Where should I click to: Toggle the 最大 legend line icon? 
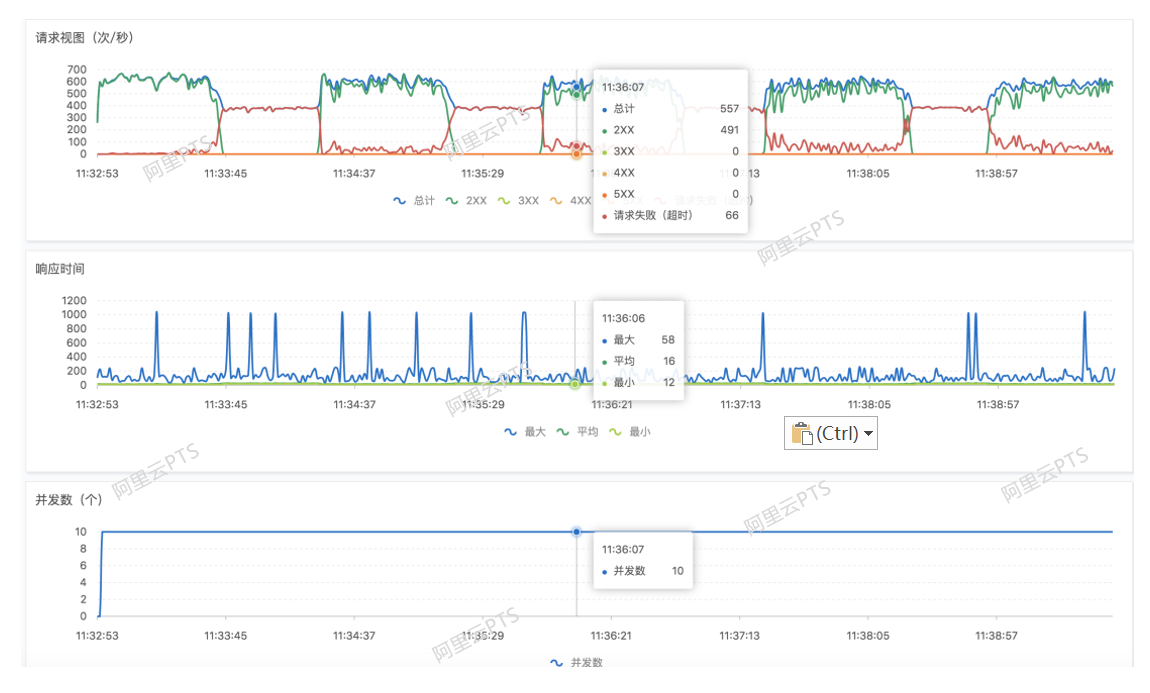tap(510, 432)
